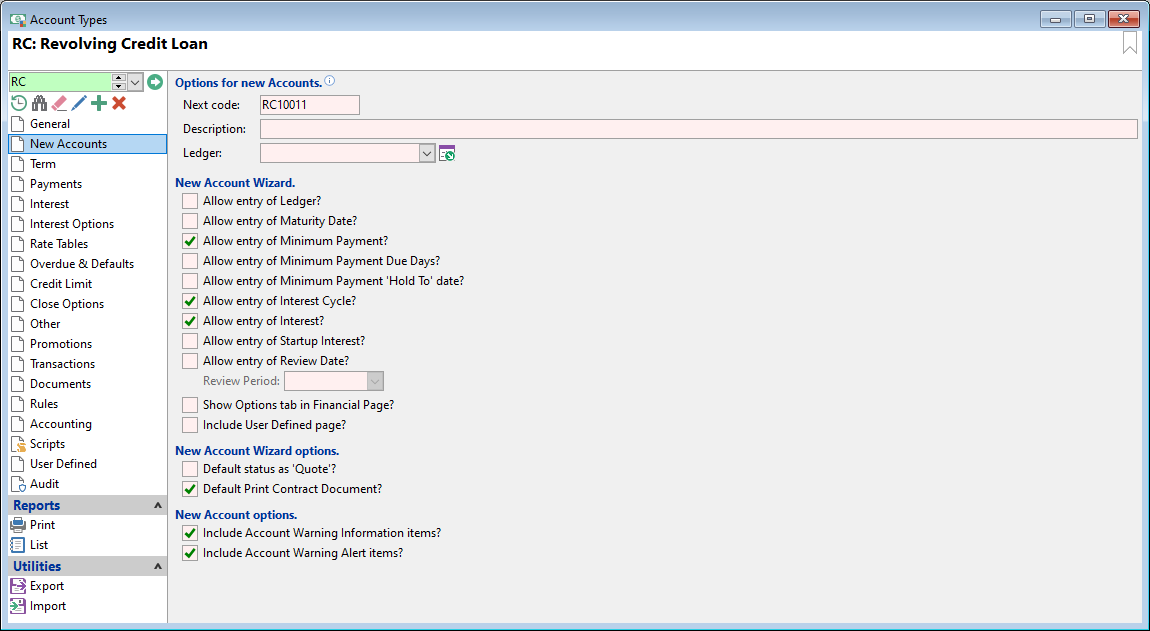Open the RC account type dropdown arrow
The width and height of the screenshot is (1150, 631).
[x=135, y=81]
